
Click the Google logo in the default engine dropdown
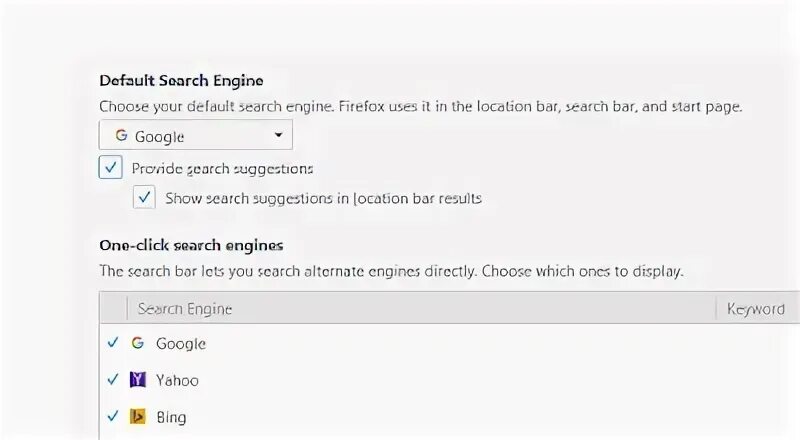[121, 136]
